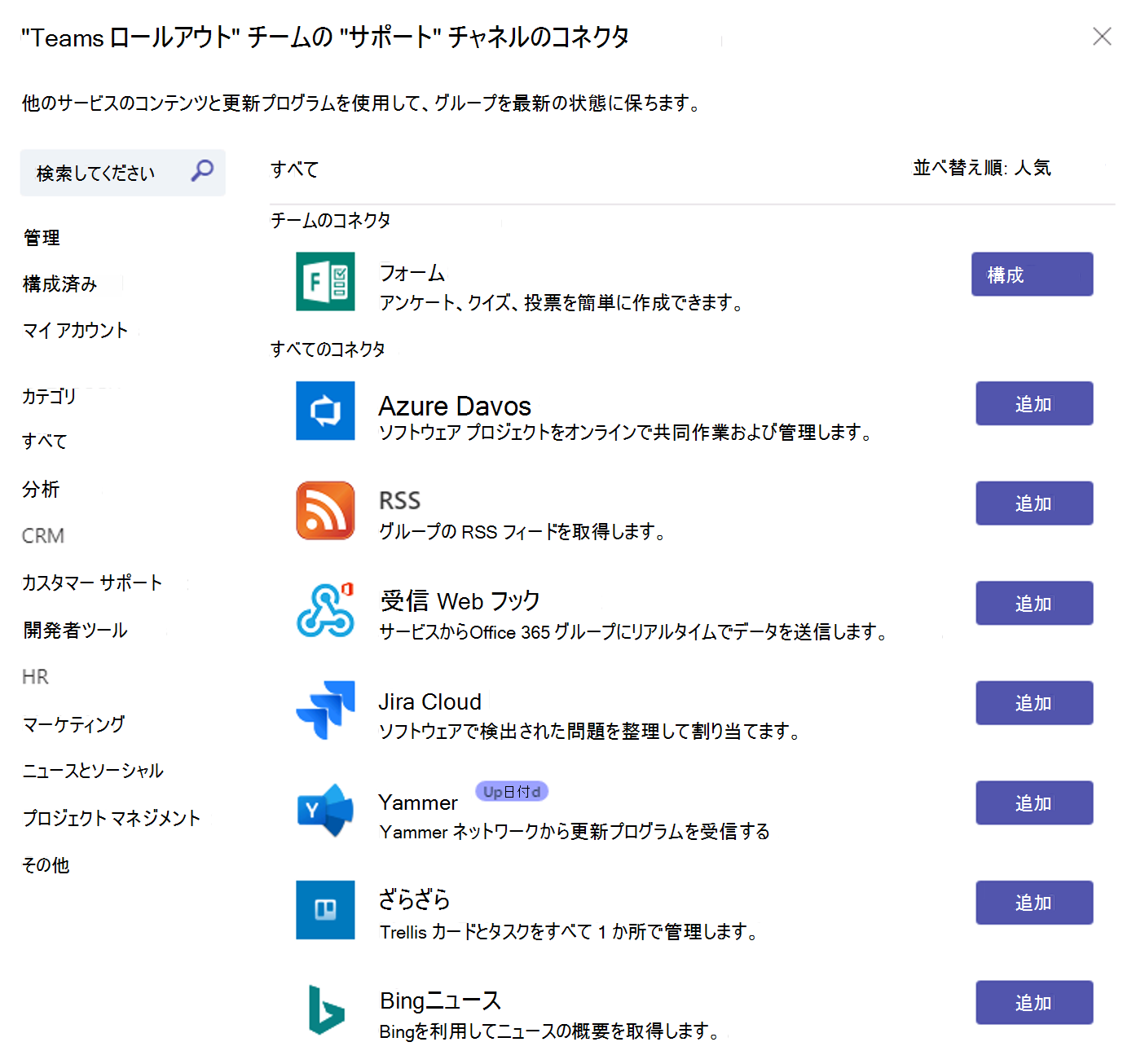Viewport: 1123px width, 1064px height.
Task: Click the Bing News icon
Action: [325, 1009]
